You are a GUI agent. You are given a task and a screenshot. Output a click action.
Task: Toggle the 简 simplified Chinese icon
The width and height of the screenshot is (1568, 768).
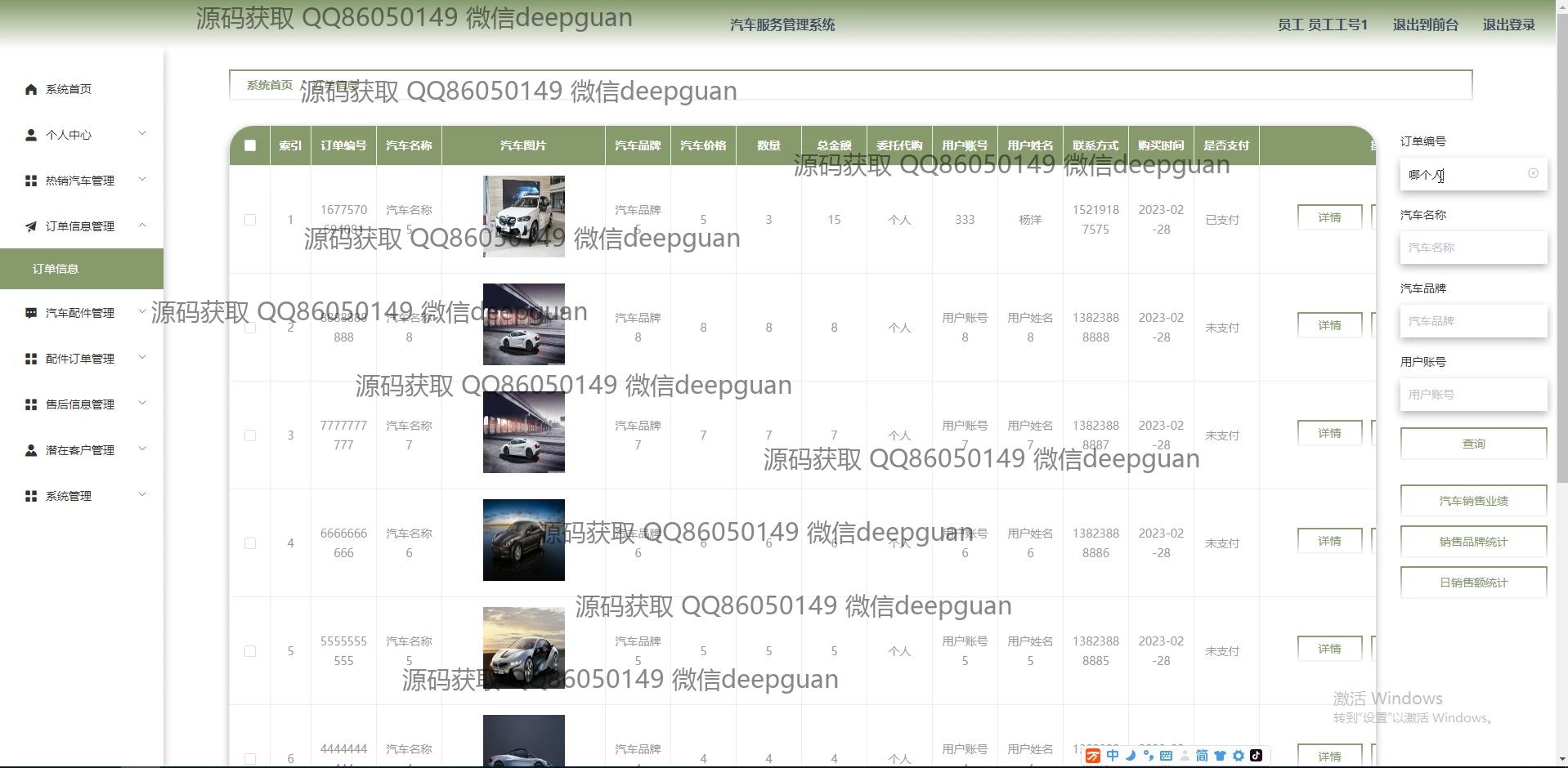pos(1202,756)
